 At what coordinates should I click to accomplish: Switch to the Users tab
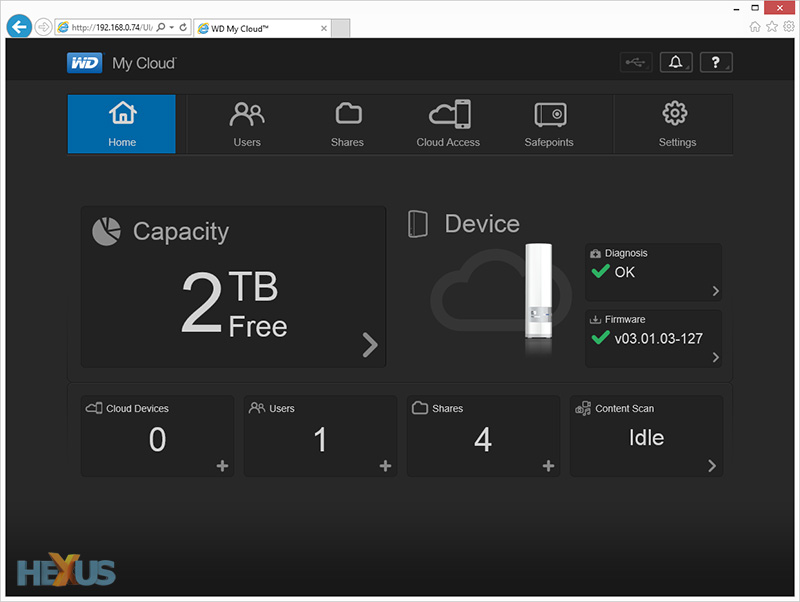coord(247,124)
